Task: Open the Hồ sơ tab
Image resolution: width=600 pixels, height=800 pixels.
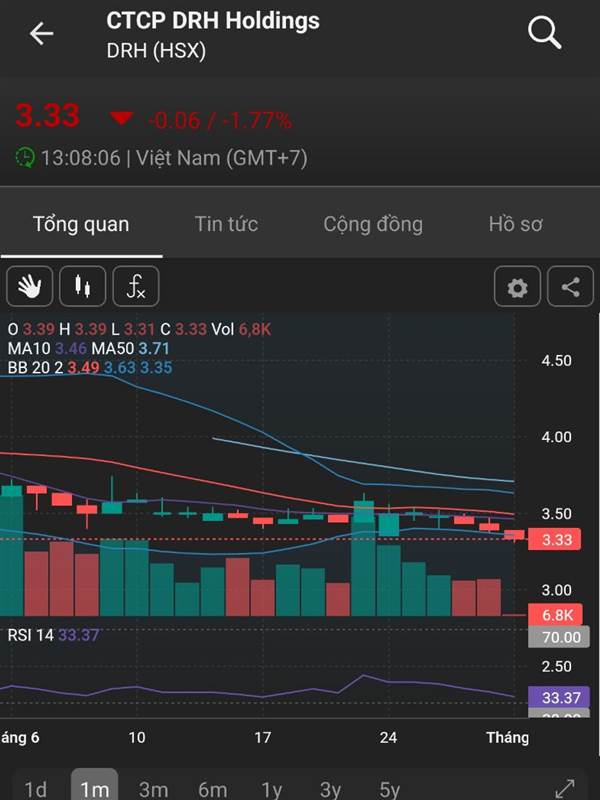Action: pos(515,224)
